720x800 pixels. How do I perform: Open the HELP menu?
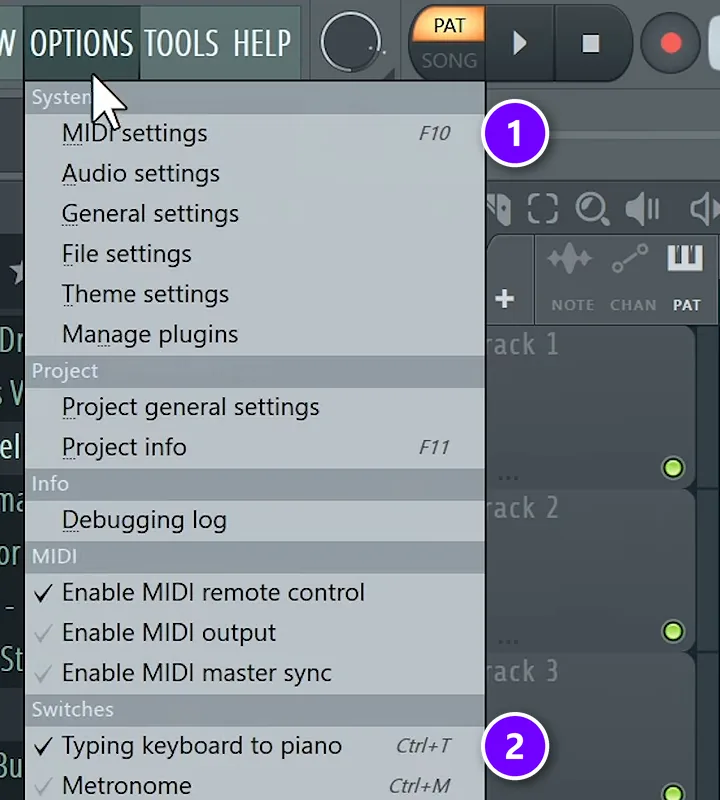coord(262,43)
